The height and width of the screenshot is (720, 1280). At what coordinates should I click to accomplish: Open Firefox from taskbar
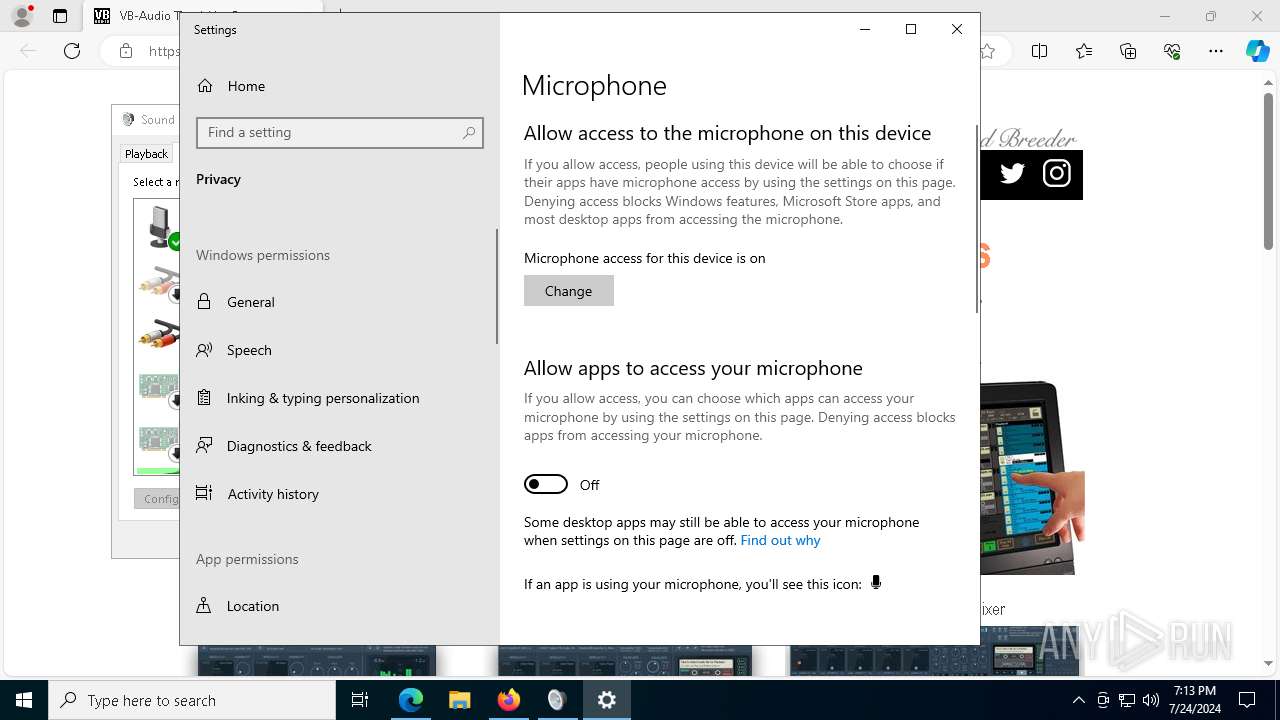tap(509, 700)
